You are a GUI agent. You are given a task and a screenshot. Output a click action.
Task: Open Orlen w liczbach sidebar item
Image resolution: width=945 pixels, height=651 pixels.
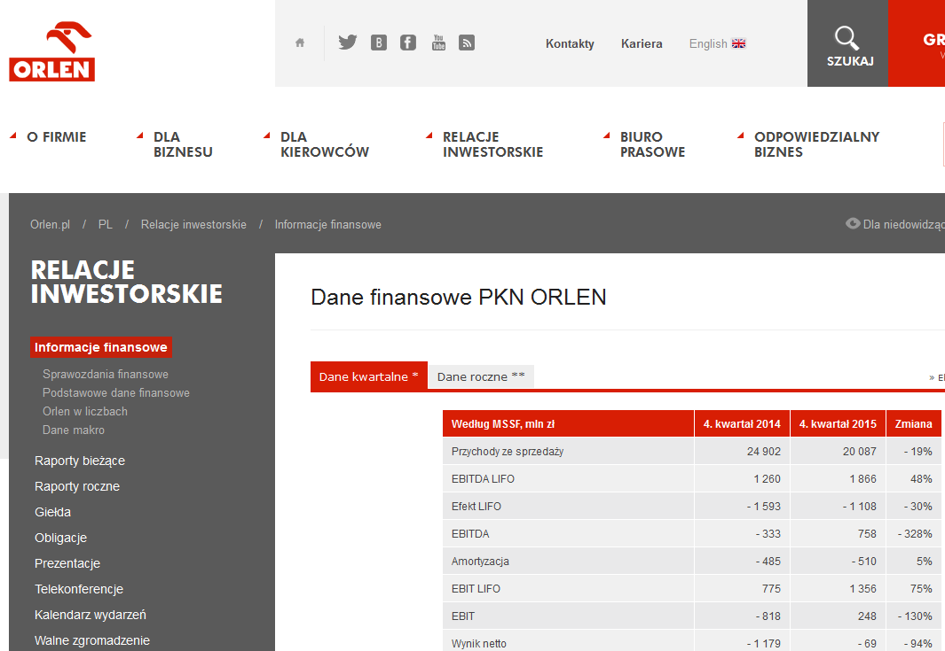[85, 411]
